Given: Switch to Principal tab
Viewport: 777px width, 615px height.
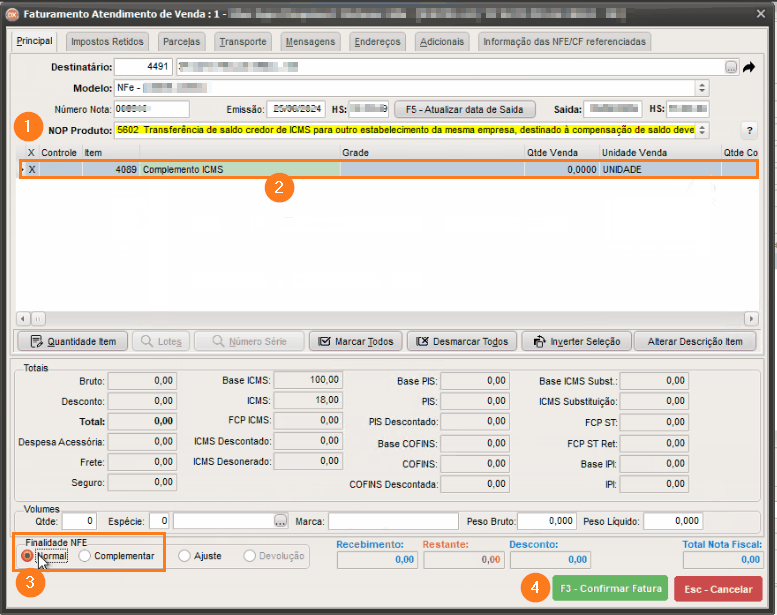Looking at the screenshot, I should pos(34,41).
